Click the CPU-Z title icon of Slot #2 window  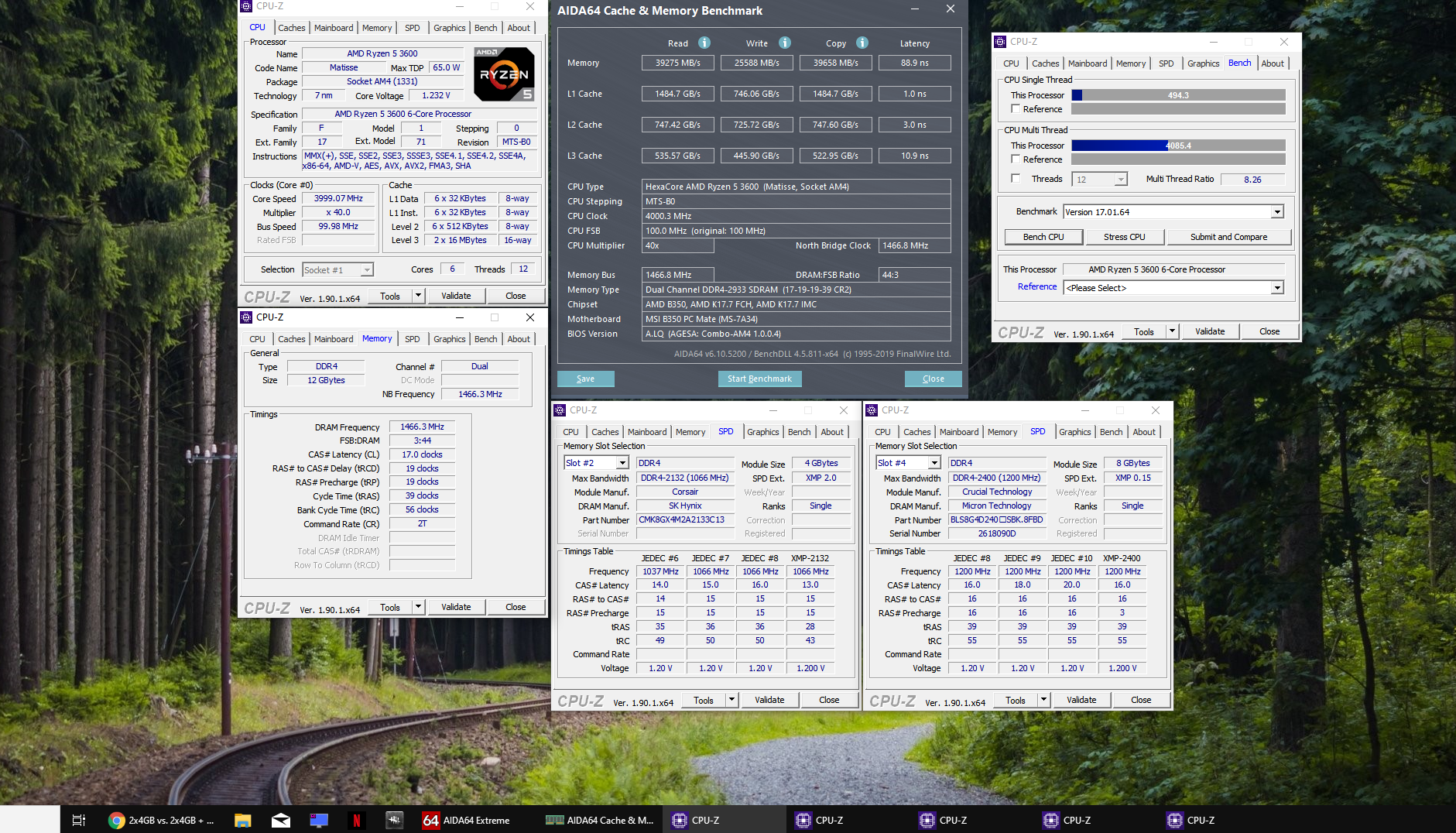(560, 410)
